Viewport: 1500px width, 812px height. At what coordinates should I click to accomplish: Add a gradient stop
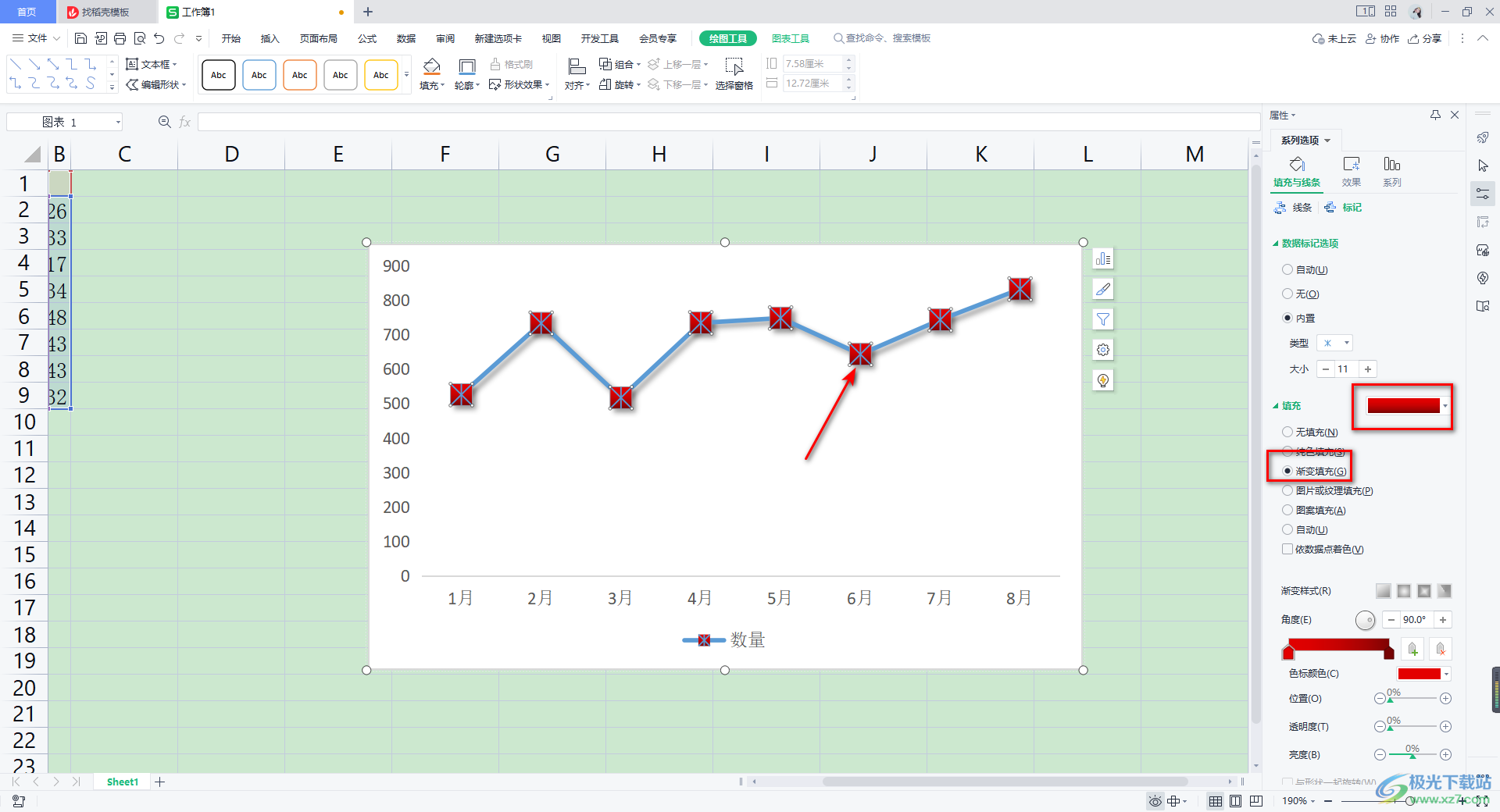point(1412,649)
